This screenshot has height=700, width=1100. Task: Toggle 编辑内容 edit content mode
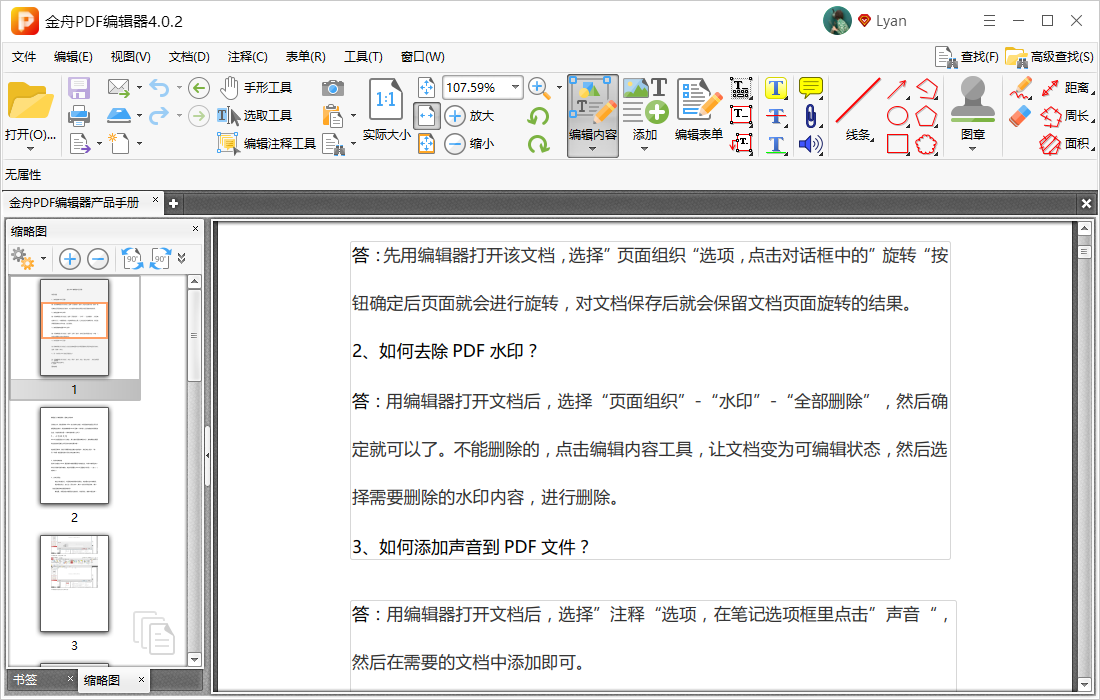point(590,110)
